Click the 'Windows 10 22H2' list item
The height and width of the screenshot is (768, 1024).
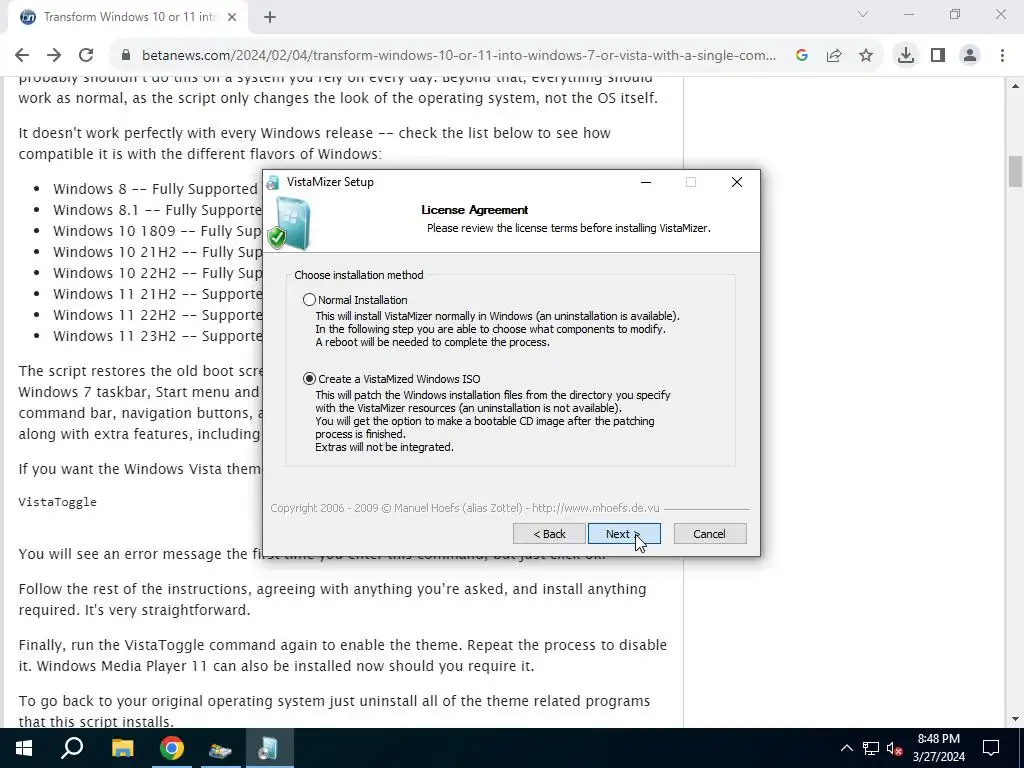[x=157, y=273]
